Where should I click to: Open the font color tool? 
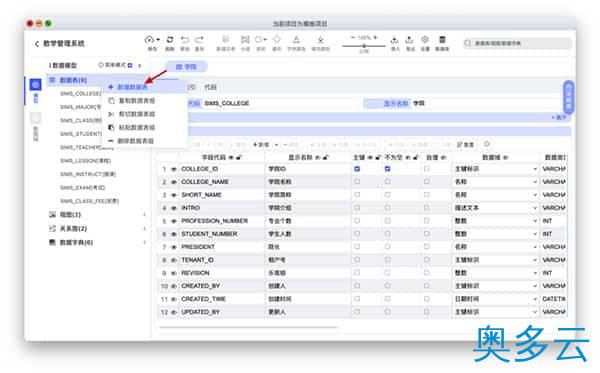[x=296, y=39]
